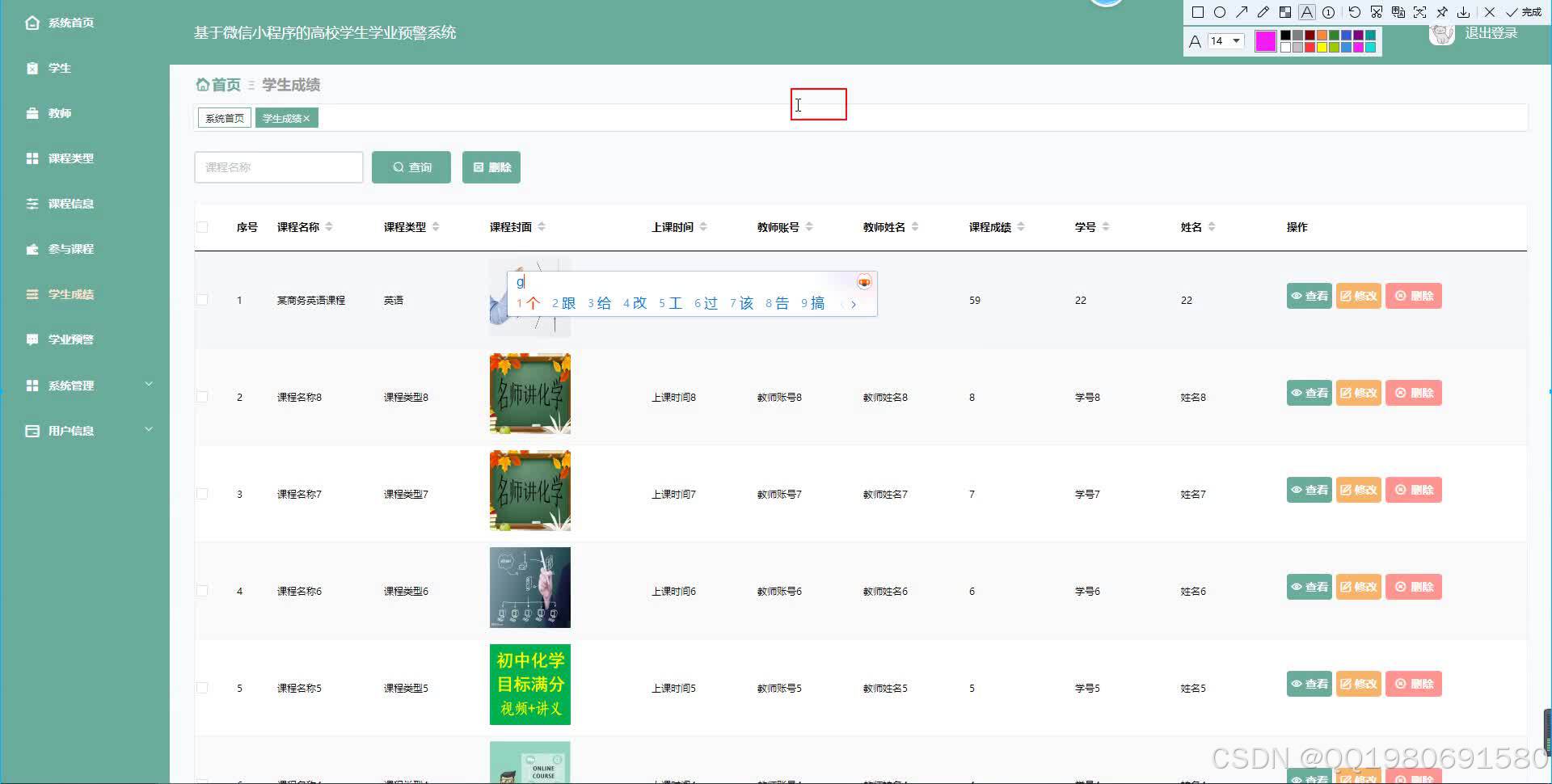This screenshot has height=784, width=1552.
Task: Finish the screenshot with 完成
Action: 1525,12
